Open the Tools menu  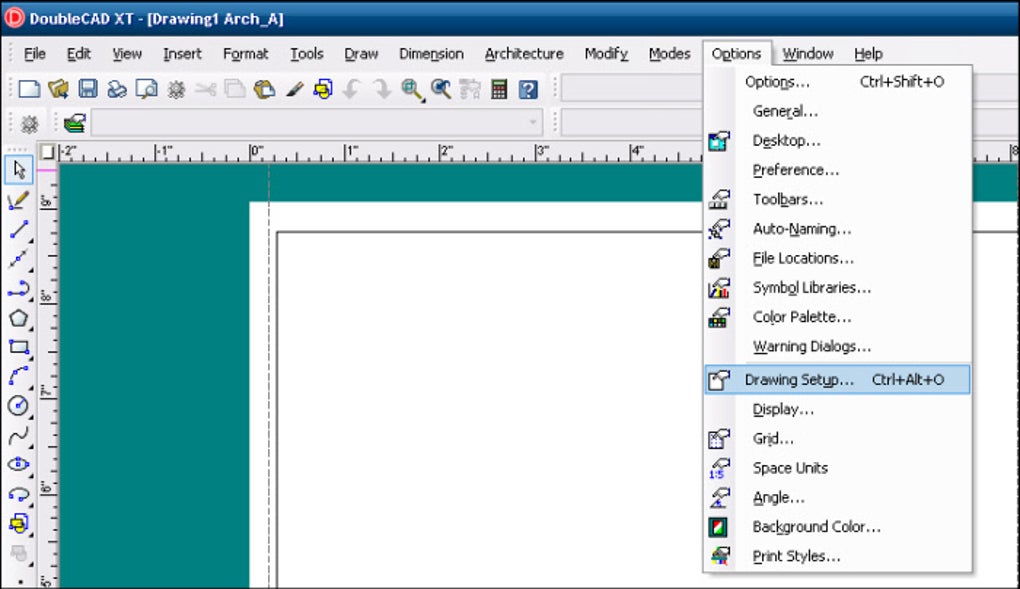tap(306, 53)
